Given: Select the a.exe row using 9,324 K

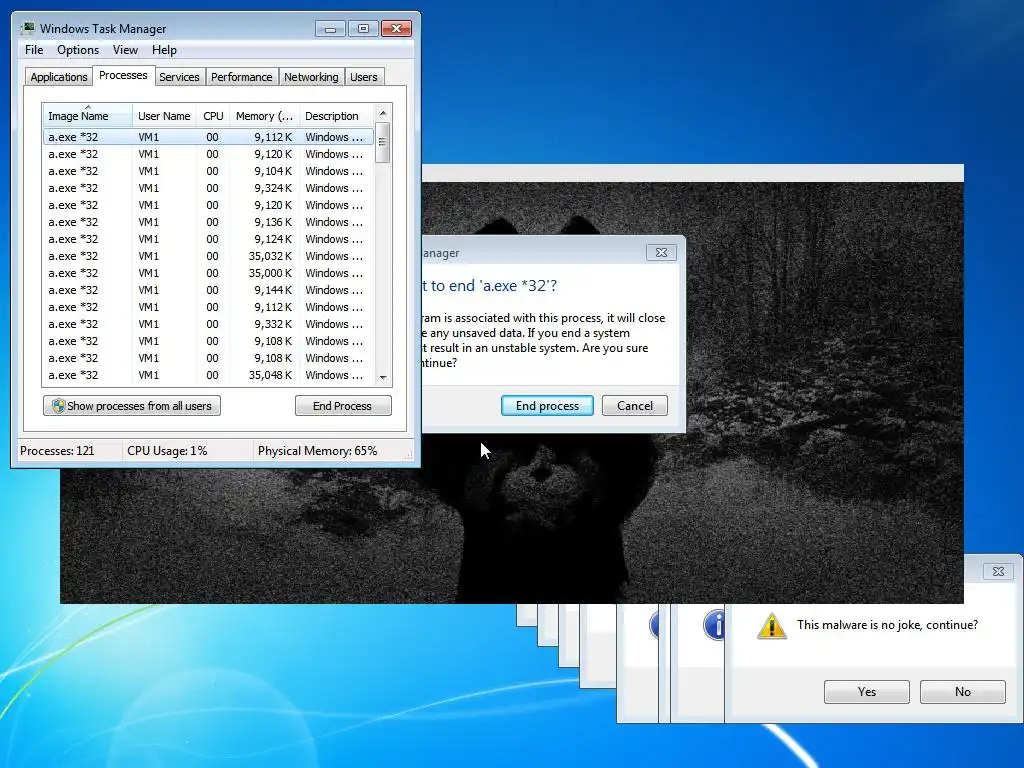Looking at the screenshot, I should pos(208,188).
